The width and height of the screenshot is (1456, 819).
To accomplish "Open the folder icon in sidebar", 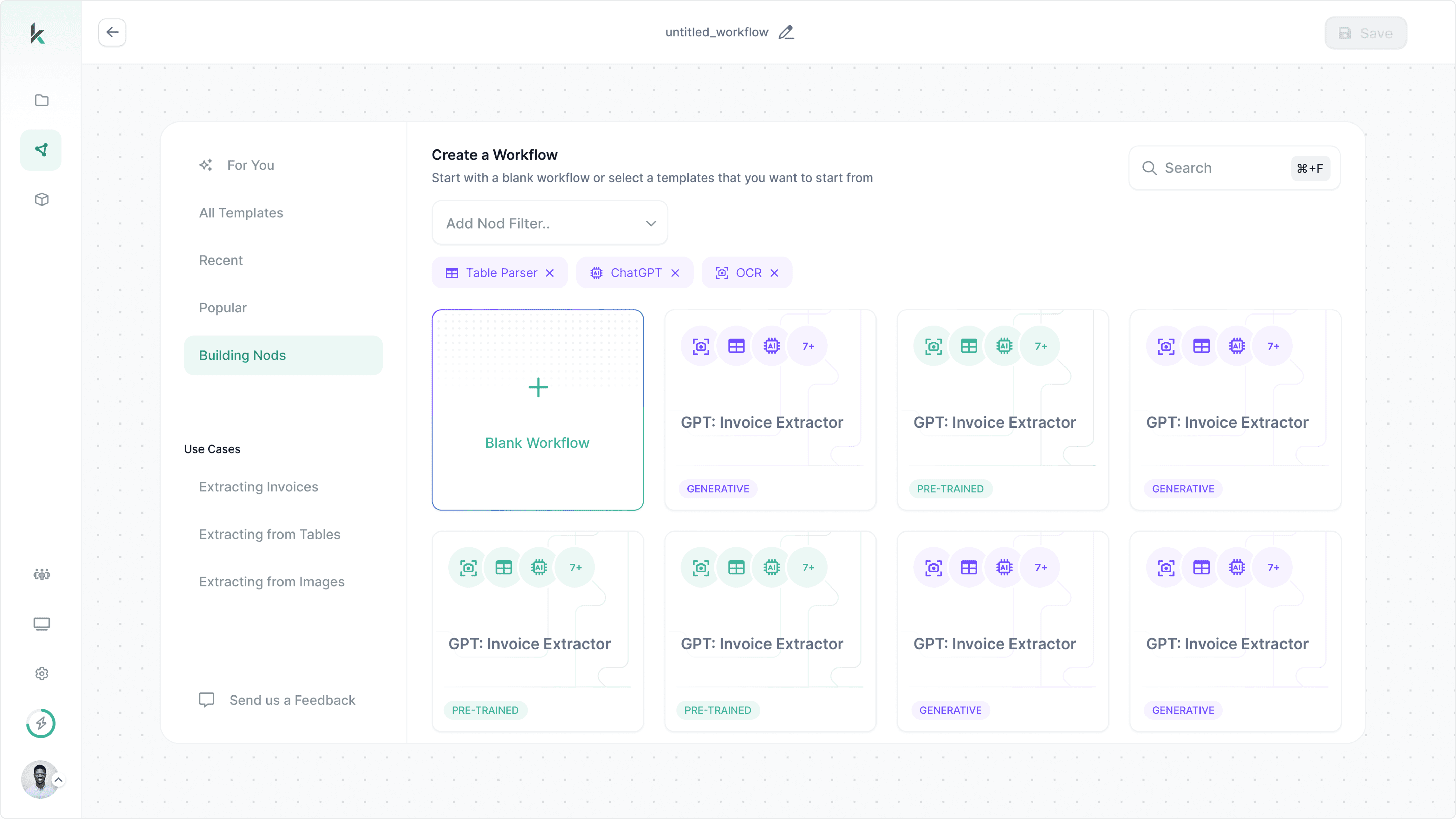I will [x=41, y=100].
